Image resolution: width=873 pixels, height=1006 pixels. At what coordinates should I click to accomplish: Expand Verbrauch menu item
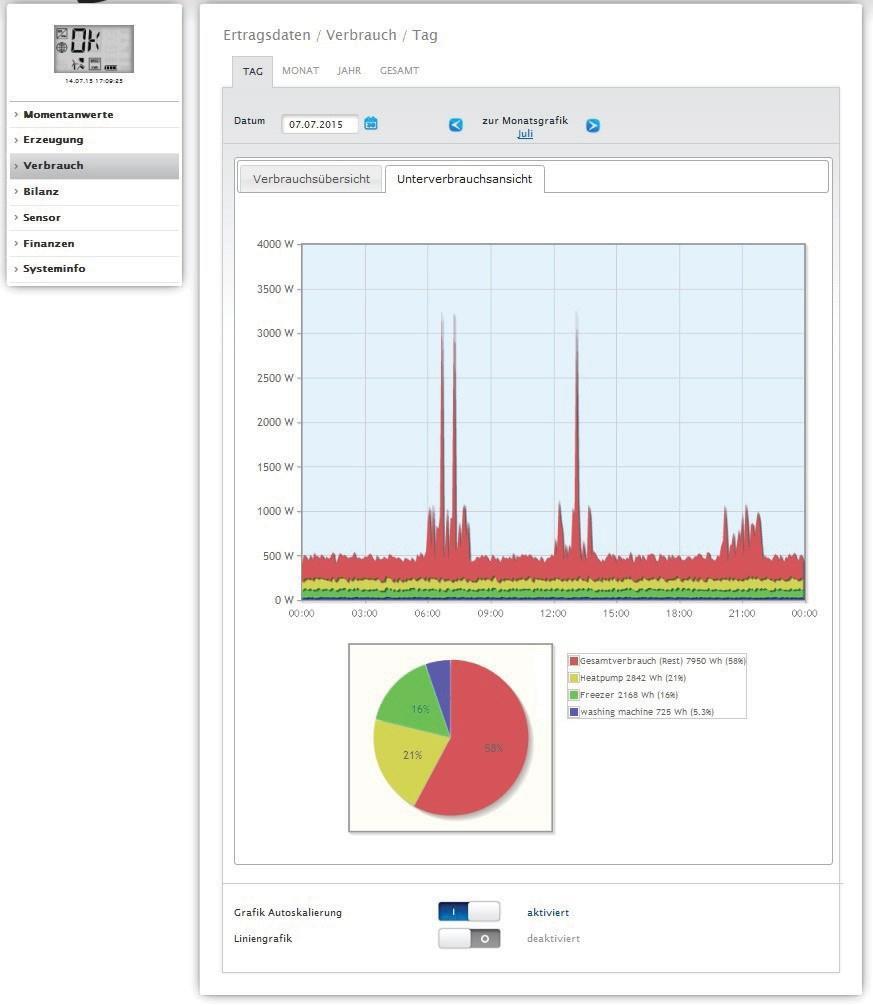94,166
